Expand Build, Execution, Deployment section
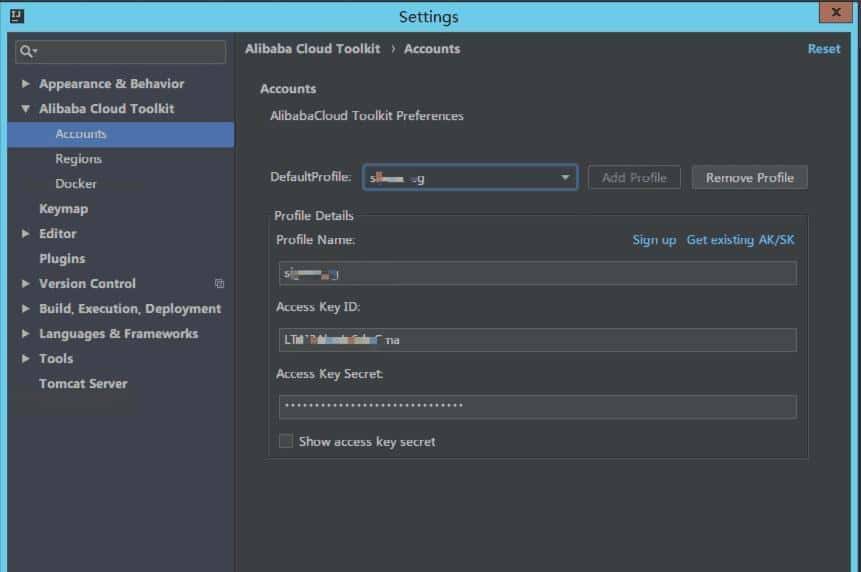Screen dimensions: 861x572 [x=25, y=309]
